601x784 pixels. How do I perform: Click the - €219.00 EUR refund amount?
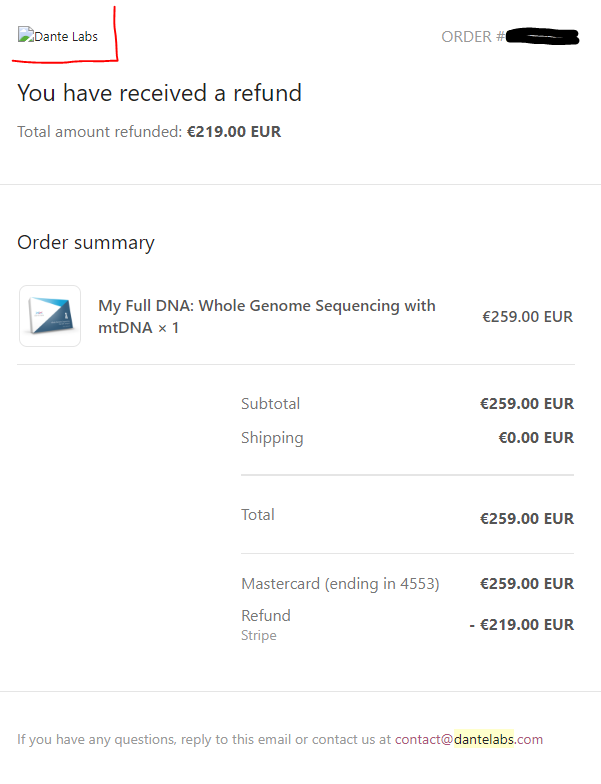(x=522, y=624)
